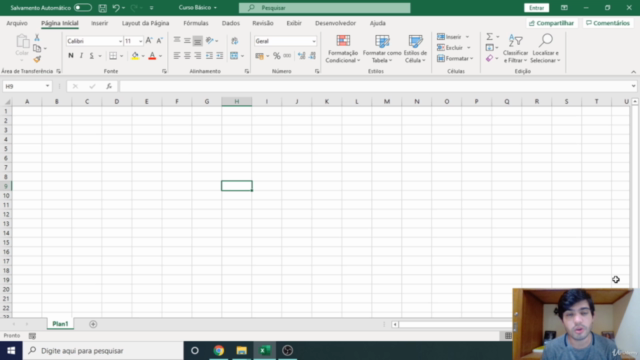Switch to the Inserir tab
Image resolution: width=640 pixels, height=360 pixels.
point(100,23)
